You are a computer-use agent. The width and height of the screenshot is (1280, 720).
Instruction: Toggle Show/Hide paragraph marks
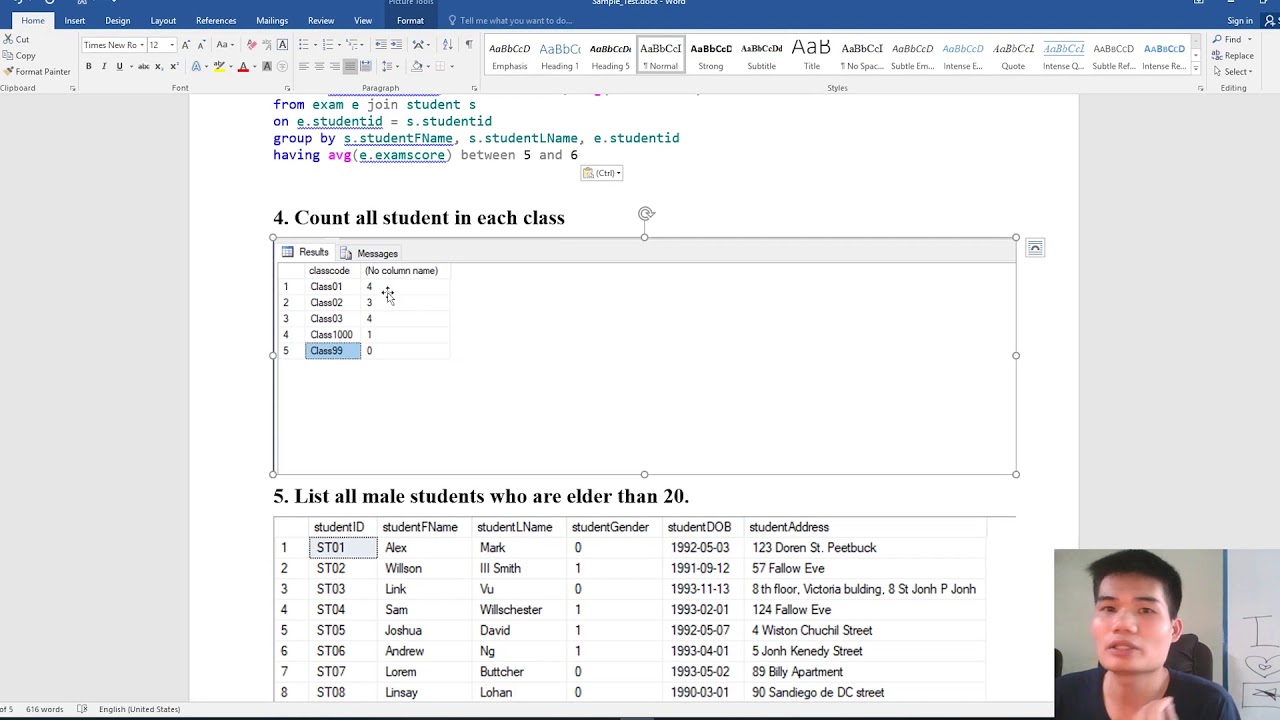[x=469, y=45]
